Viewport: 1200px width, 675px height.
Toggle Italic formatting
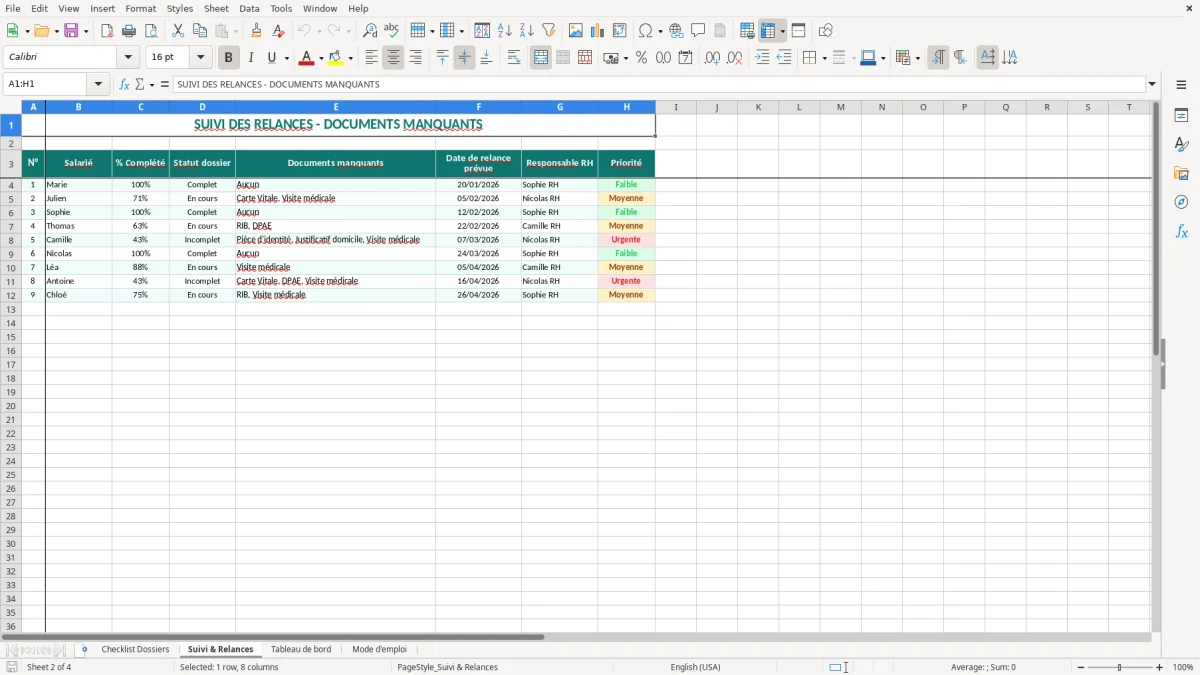pyautogui.click(x=251, y=58)
